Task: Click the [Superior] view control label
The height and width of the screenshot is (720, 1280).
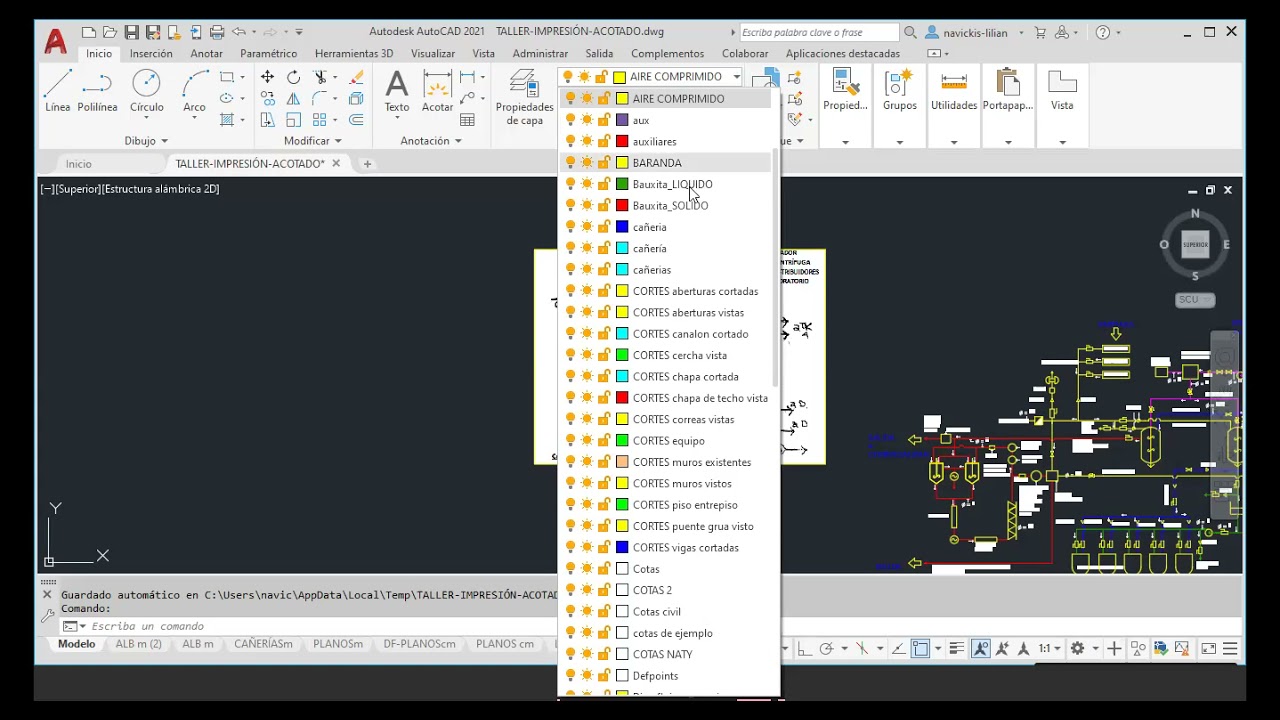Action: 78,189
